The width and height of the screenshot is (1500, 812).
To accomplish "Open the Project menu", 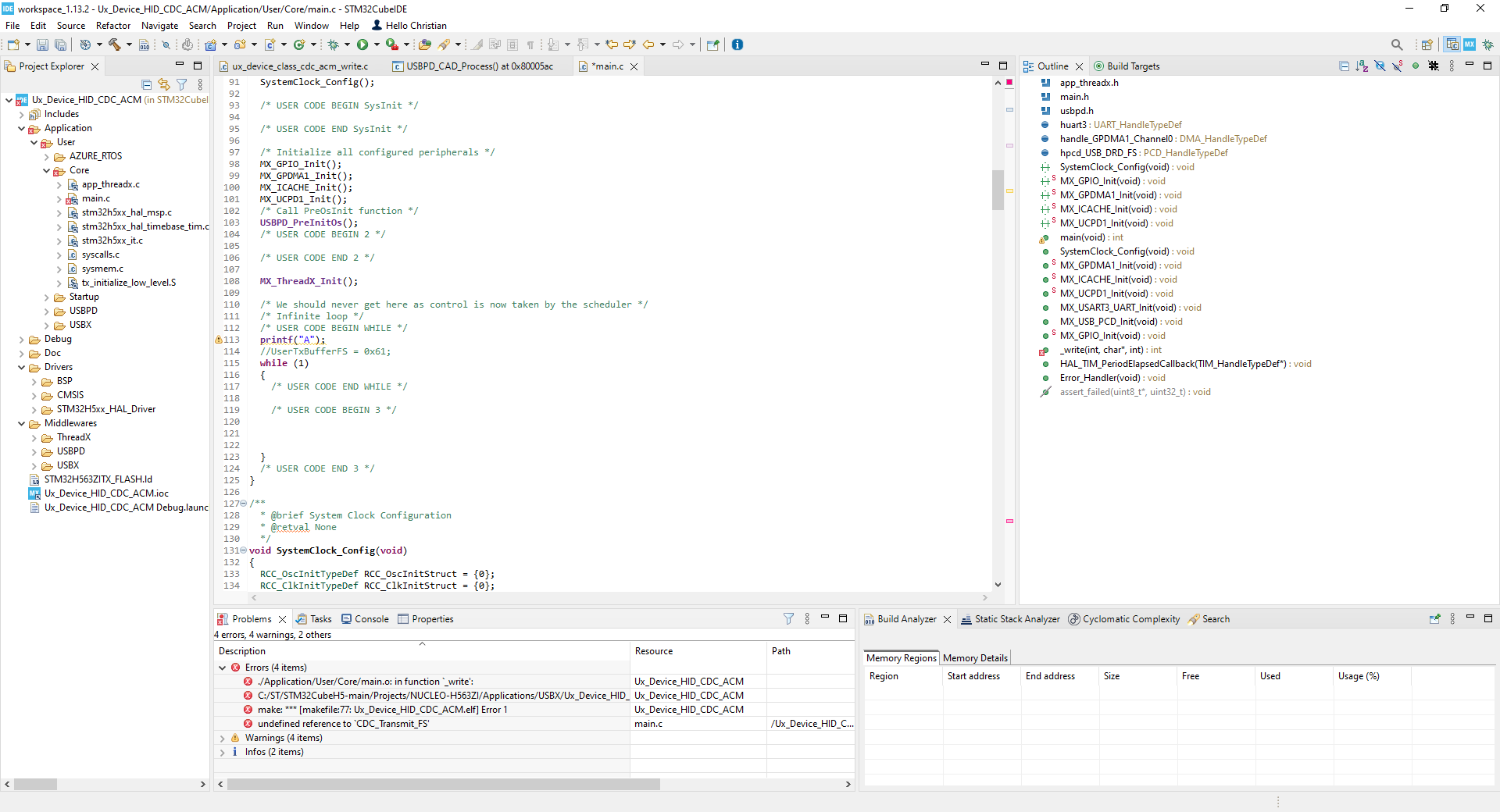I will tap(241, 26).
